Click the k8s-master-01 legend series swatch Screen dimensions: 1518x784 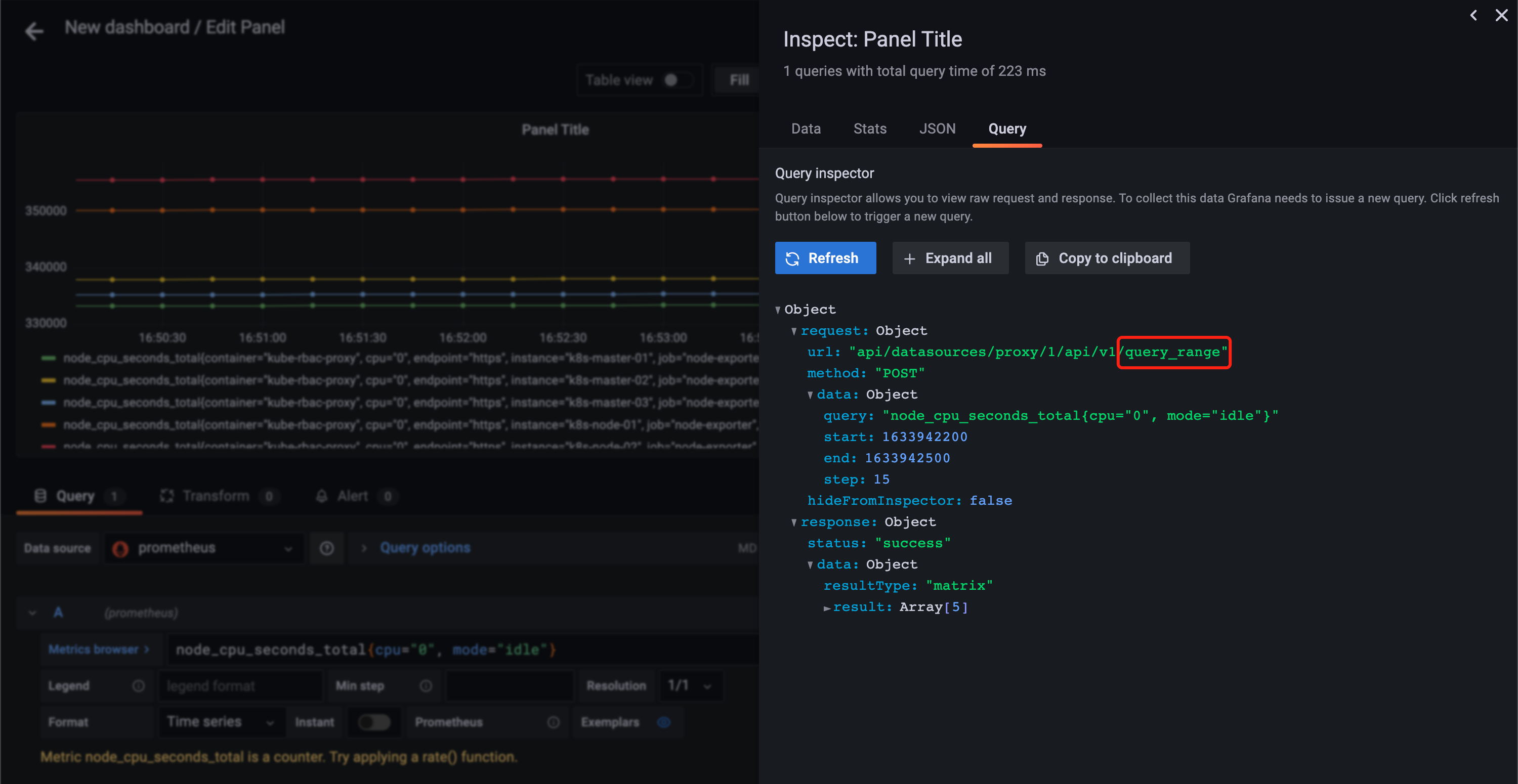point(48,358)
